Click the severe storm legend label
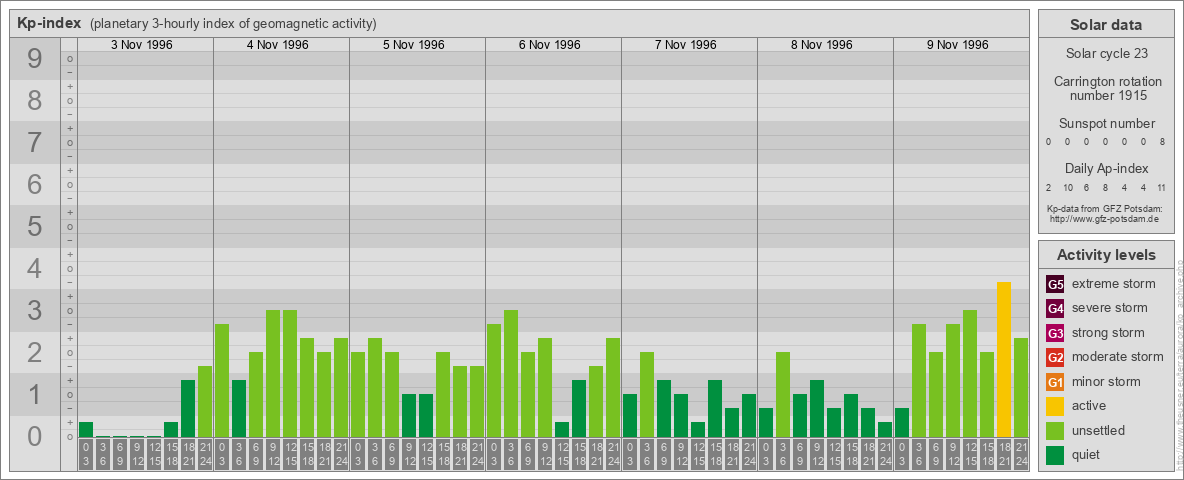This screenshot has width=1184, height=480. pos(1110,308)
